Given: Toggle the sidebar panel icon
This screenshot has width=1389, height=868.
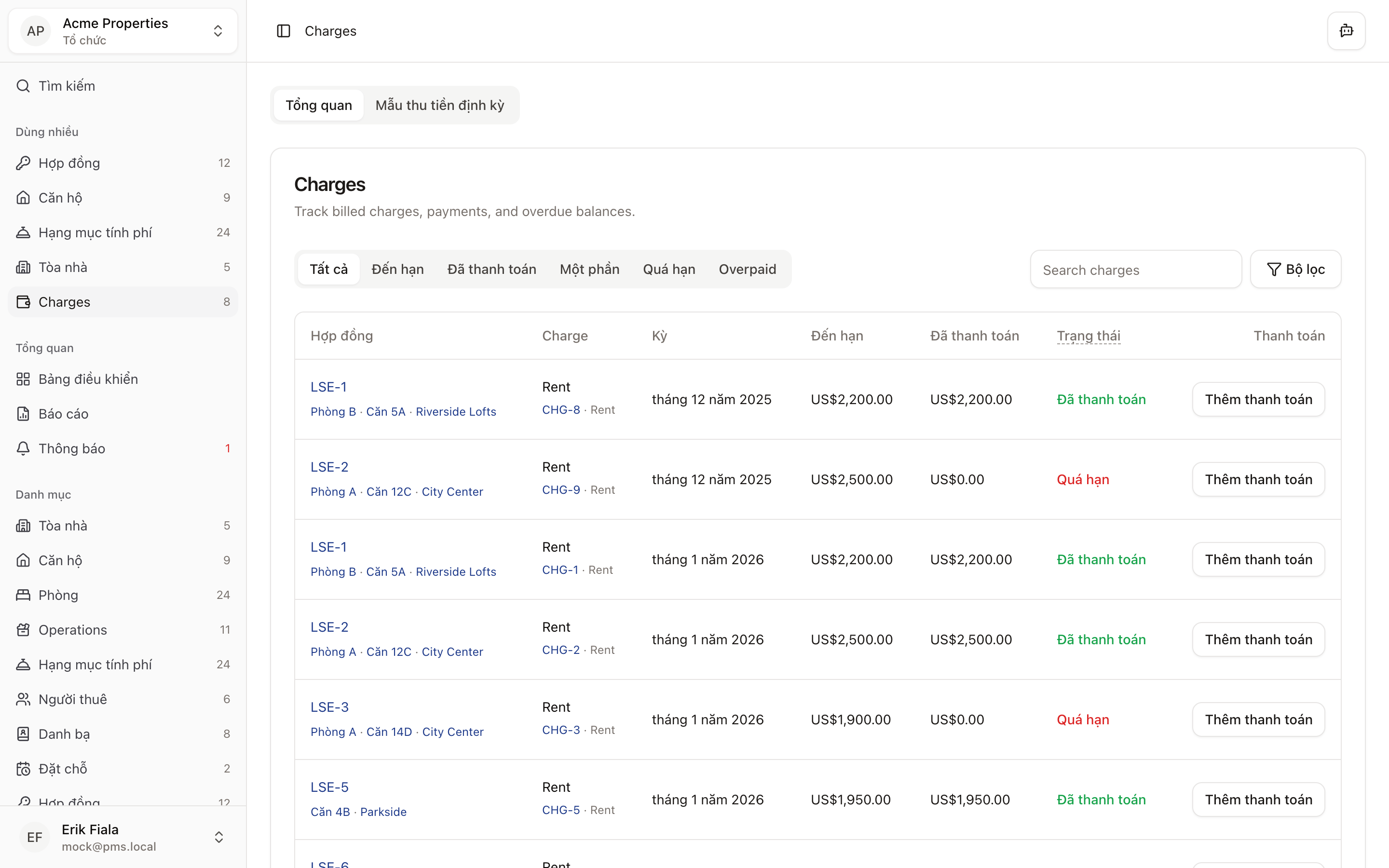Looking at the screenshot, I should (x=284, y=31).
